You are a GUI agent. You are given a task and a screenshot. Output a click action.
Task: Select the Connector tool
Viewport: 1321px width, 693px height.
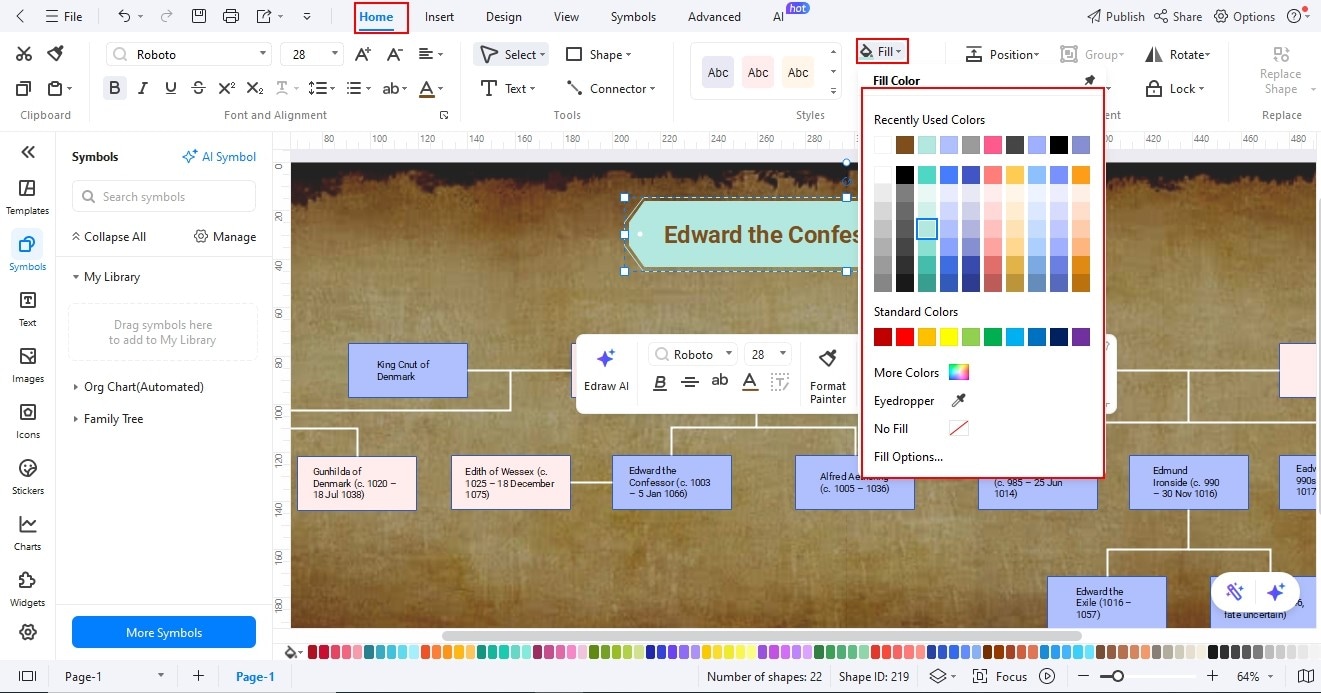click(611, 88)
